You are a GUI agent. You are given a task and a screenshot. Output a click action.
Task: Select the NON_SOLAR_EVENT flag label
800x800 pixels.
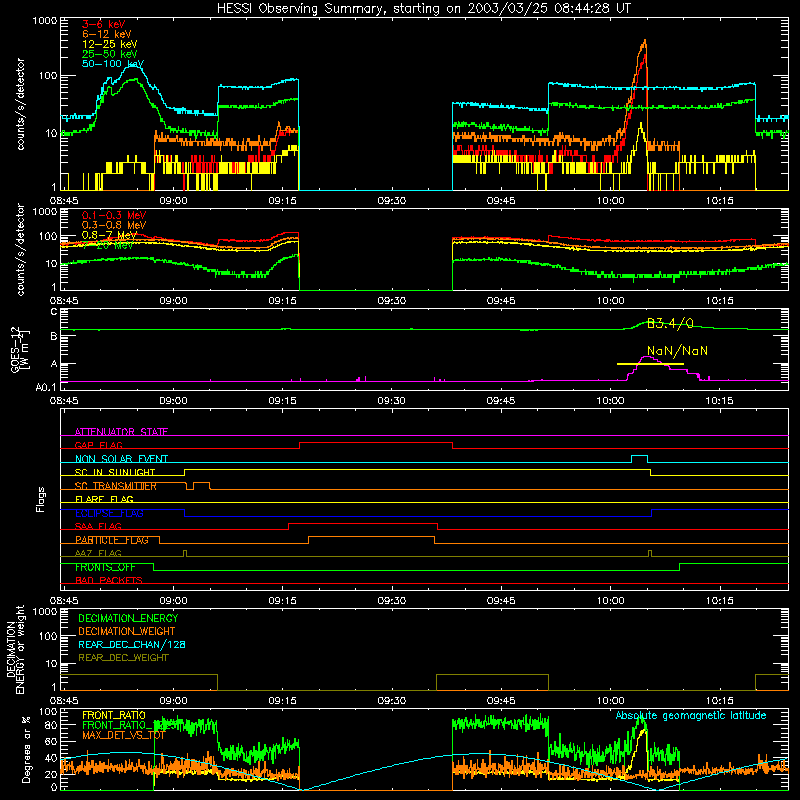pyautogui.click(x=121, y=459)
